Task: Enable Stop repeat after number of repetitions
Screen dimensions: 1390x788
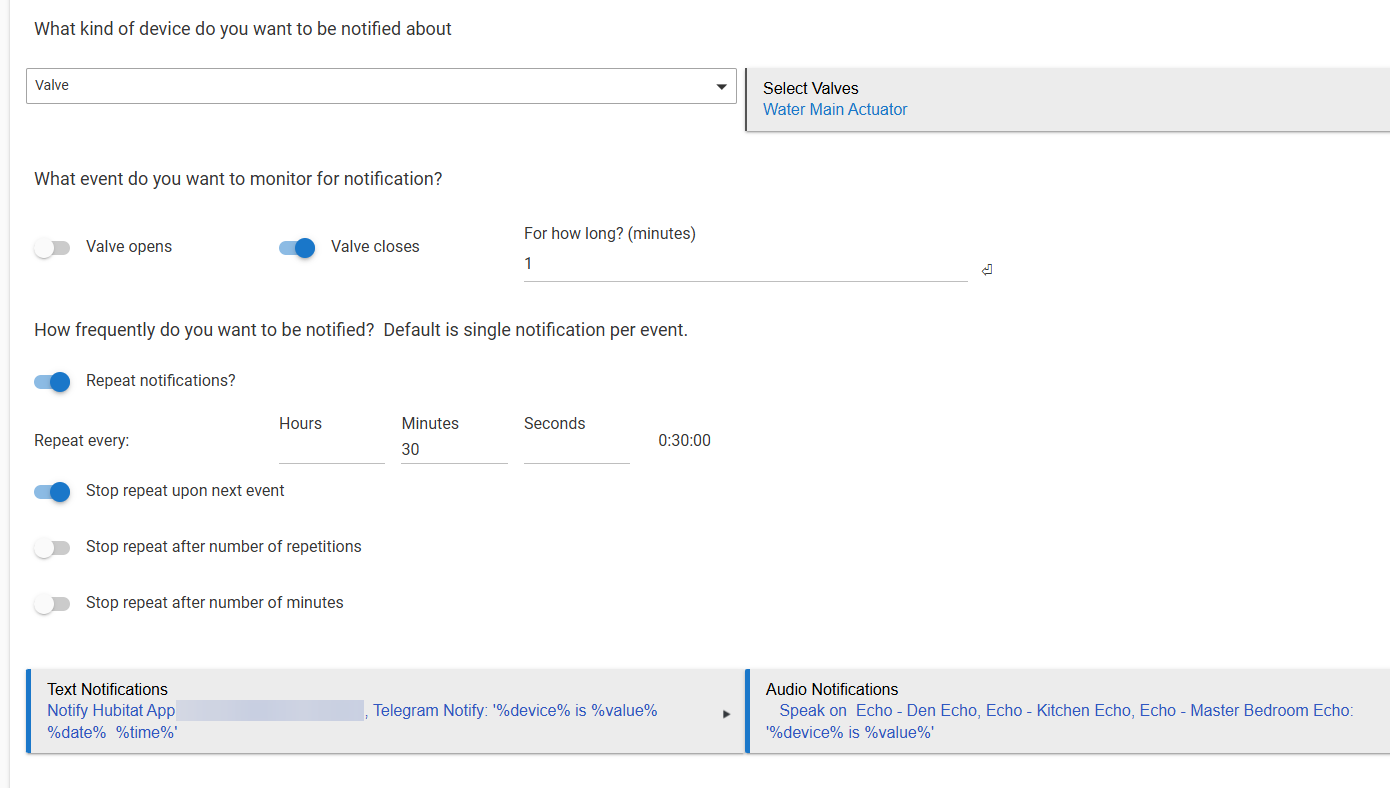Action: tap(52, 548)
